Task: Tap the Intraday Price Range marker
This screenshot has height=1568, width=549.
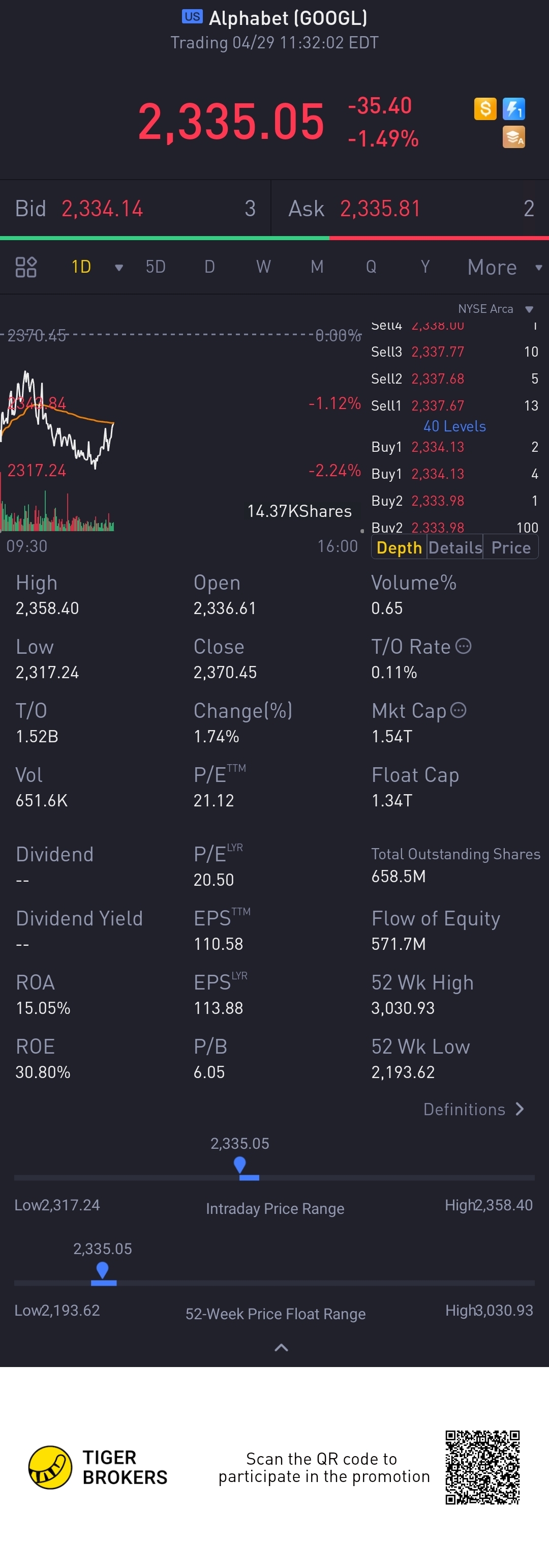Action: [x=240, y=1165]
